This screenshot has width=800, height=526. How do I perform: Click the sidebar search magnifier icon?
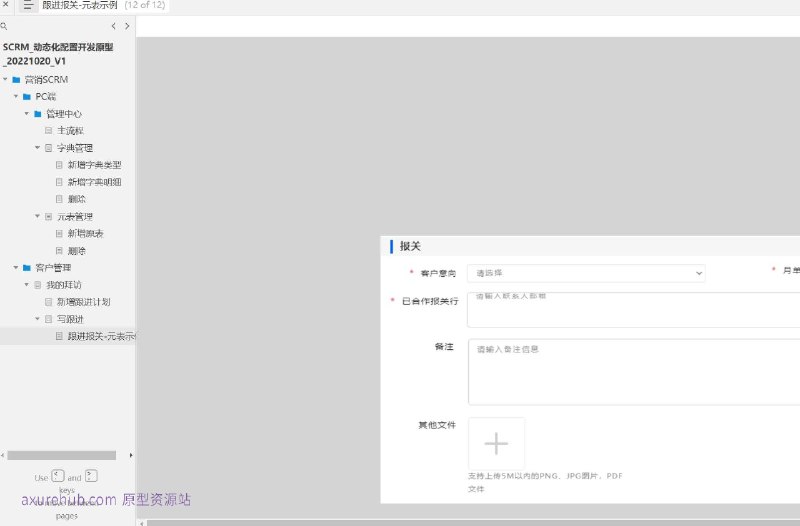tap(4, 26)
